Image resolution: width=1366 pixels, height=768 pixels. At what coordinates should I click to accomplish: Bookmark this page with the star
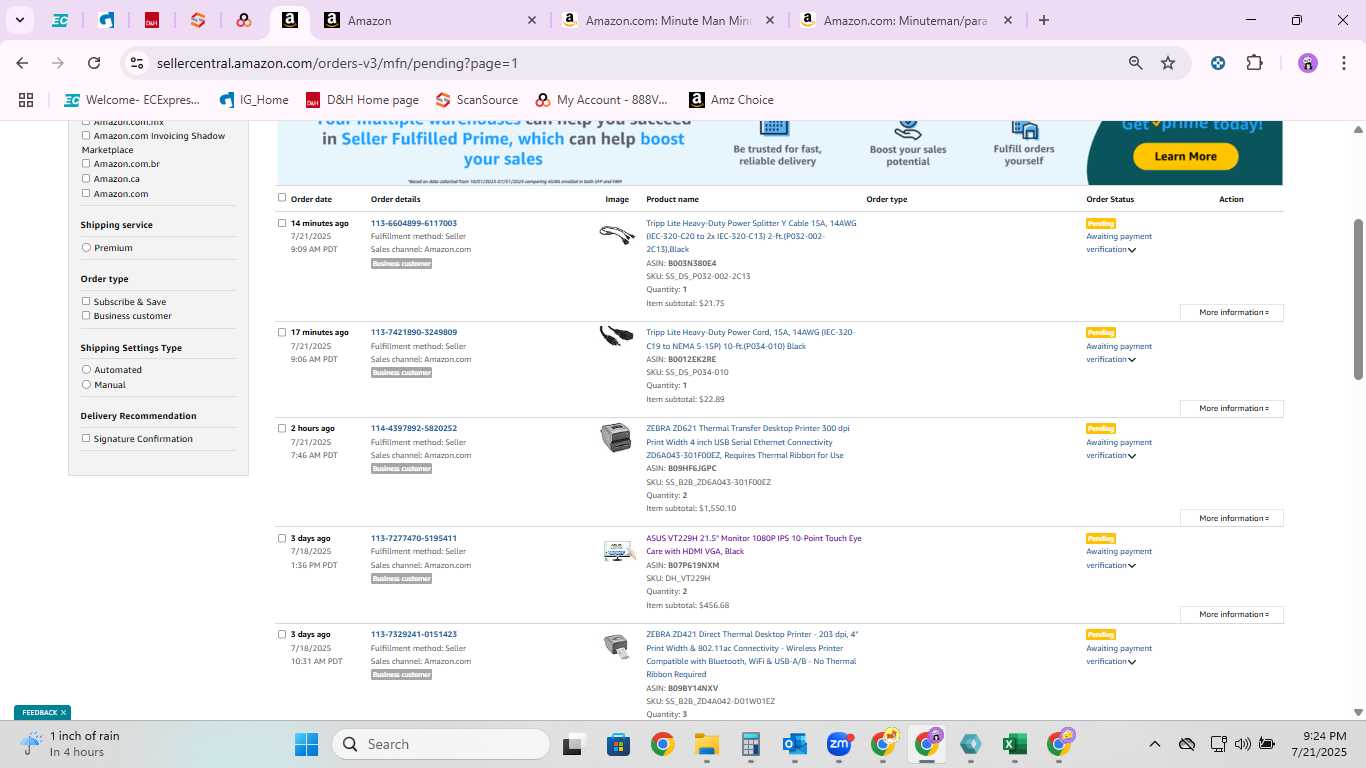coord(1168,63)
